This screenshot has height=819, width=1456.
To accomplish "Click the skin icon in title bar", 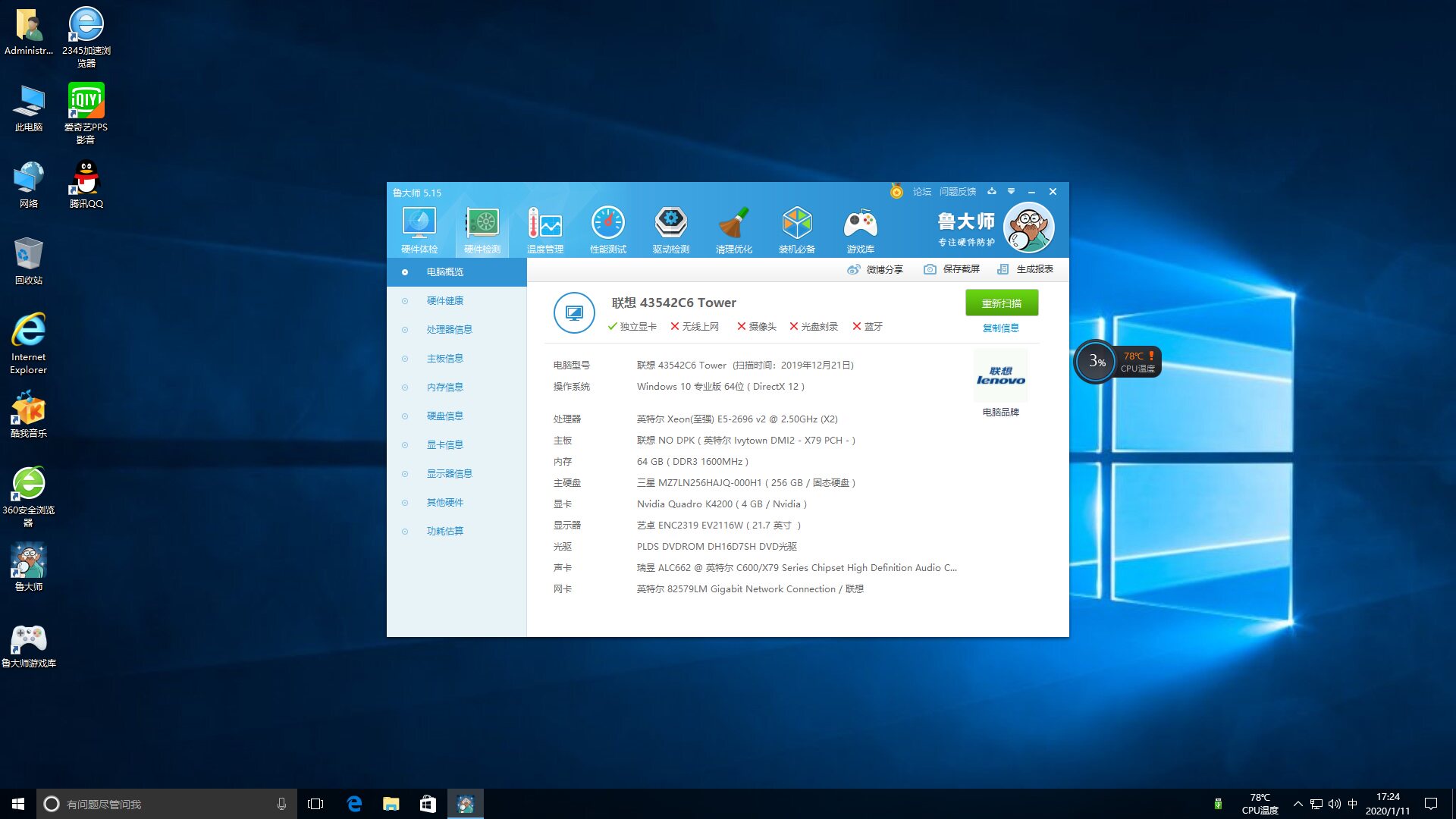I will (x=992, y=191).
